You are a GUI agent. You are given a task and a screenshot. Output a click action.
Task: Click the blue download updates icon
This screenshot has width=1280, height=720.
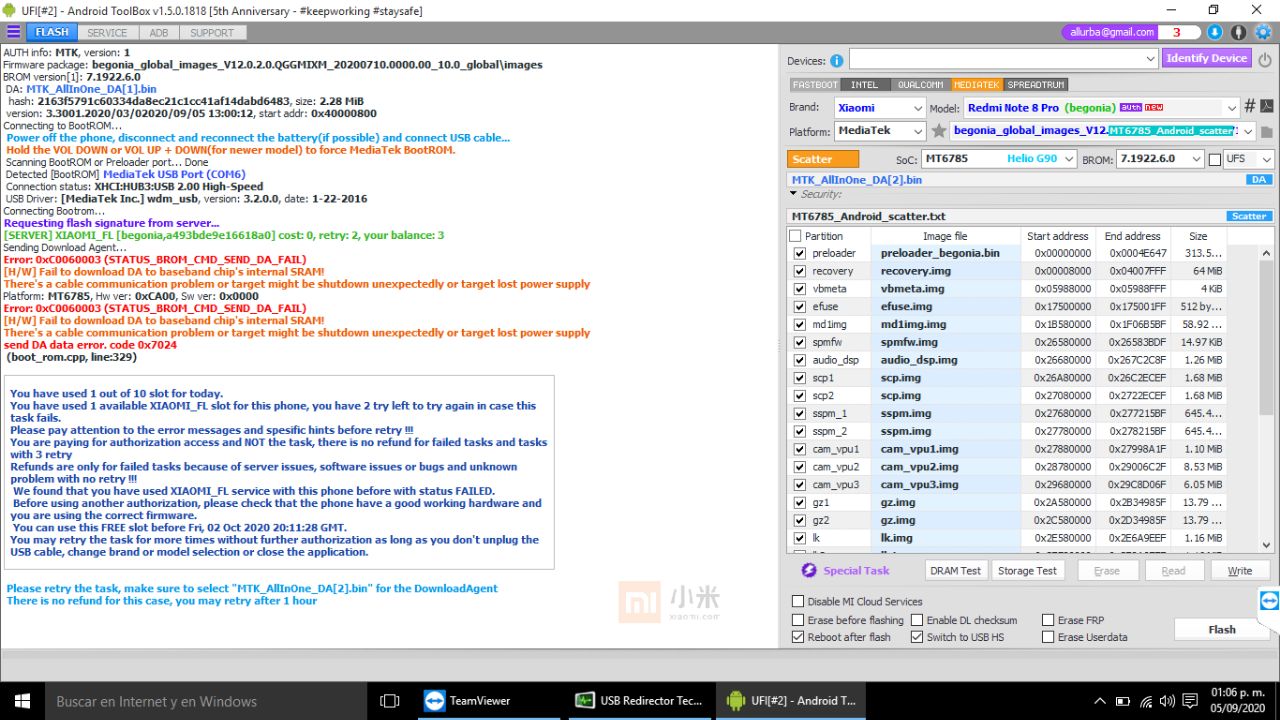pyautogui.click(x=1215, y=32)
